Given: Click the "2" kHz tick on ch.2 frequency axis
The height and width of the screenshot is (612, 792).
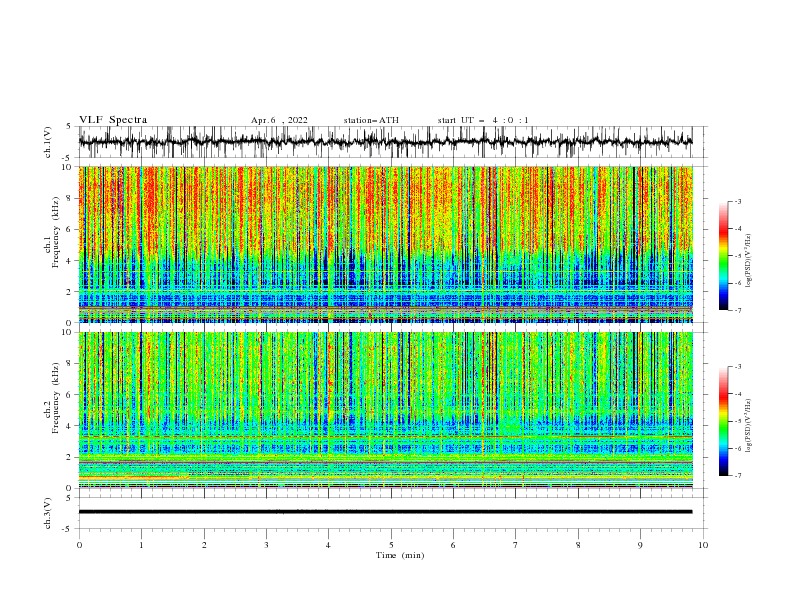Looking at the screenshot, I should 69,457.
